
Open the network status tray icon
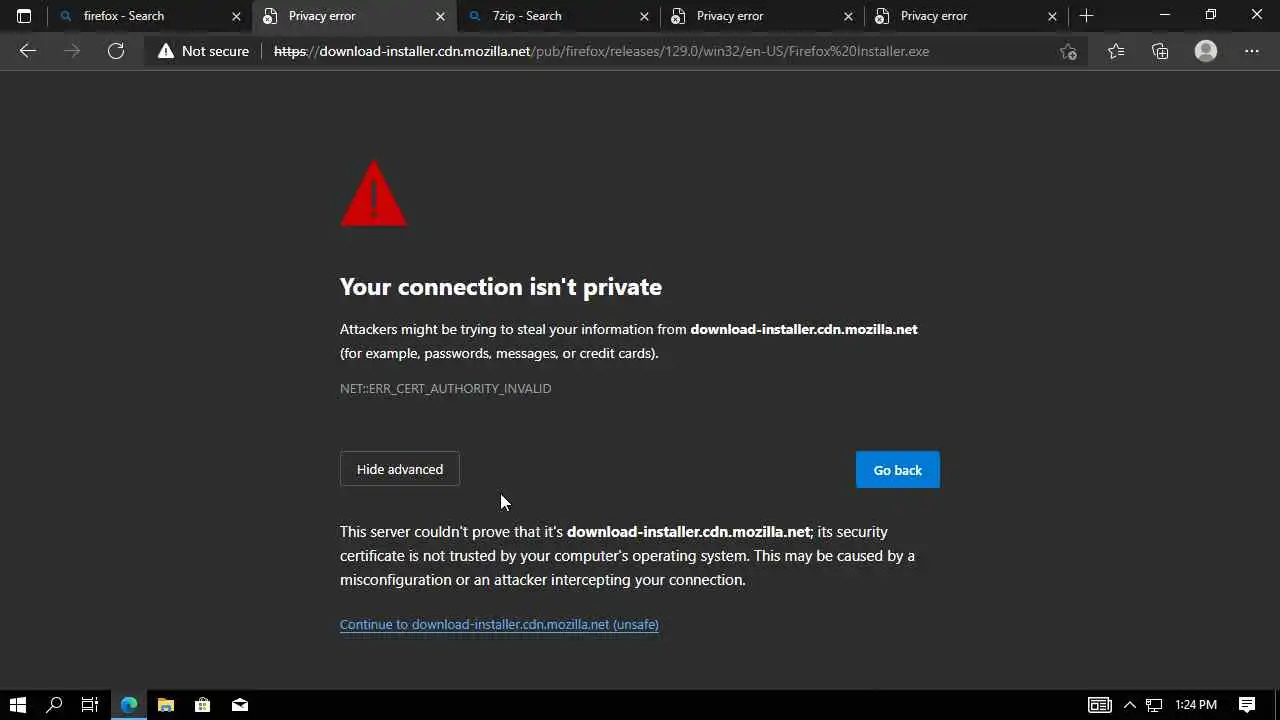(1154, 705)
